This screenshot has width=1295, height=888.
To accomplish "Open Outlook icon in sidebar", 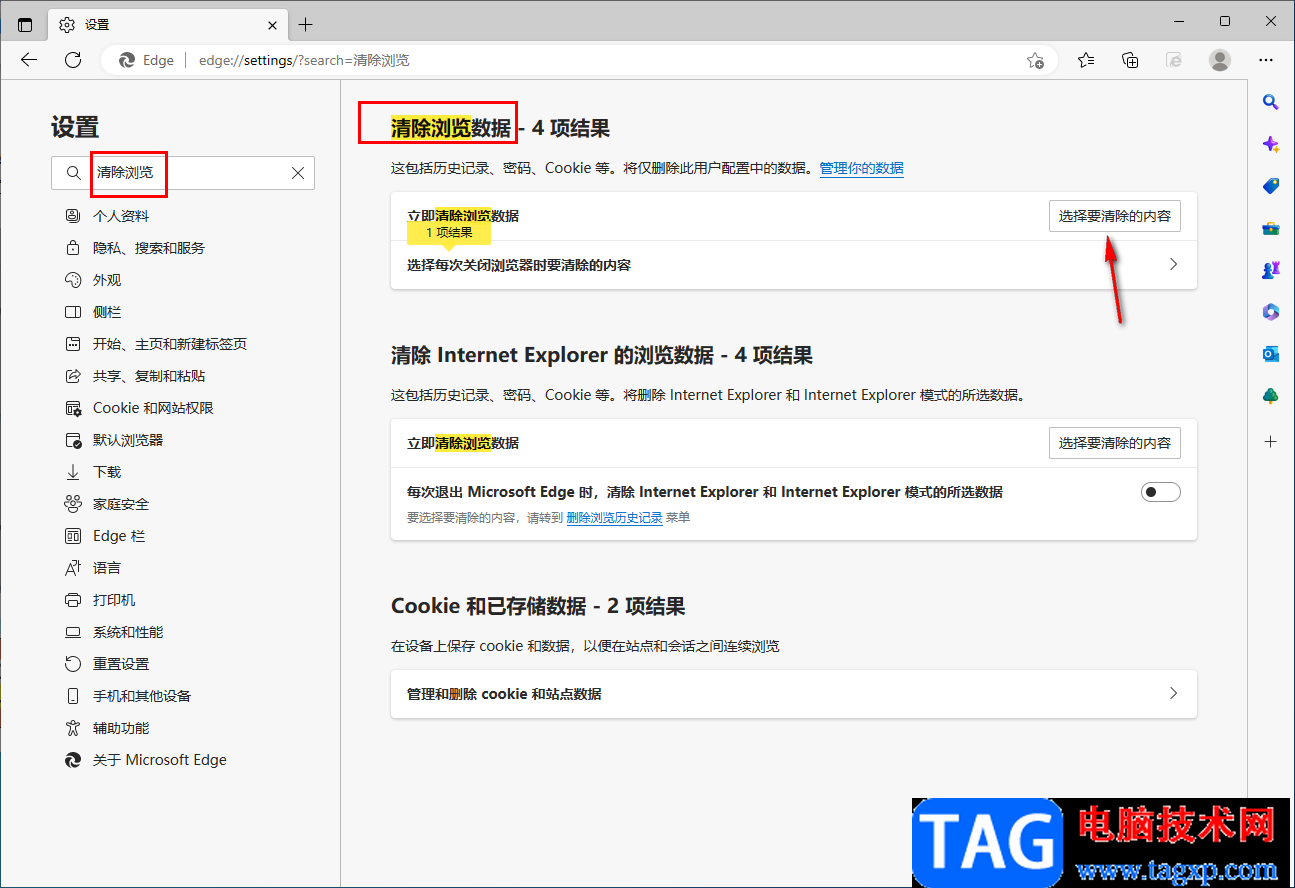I will (1271, 354).
